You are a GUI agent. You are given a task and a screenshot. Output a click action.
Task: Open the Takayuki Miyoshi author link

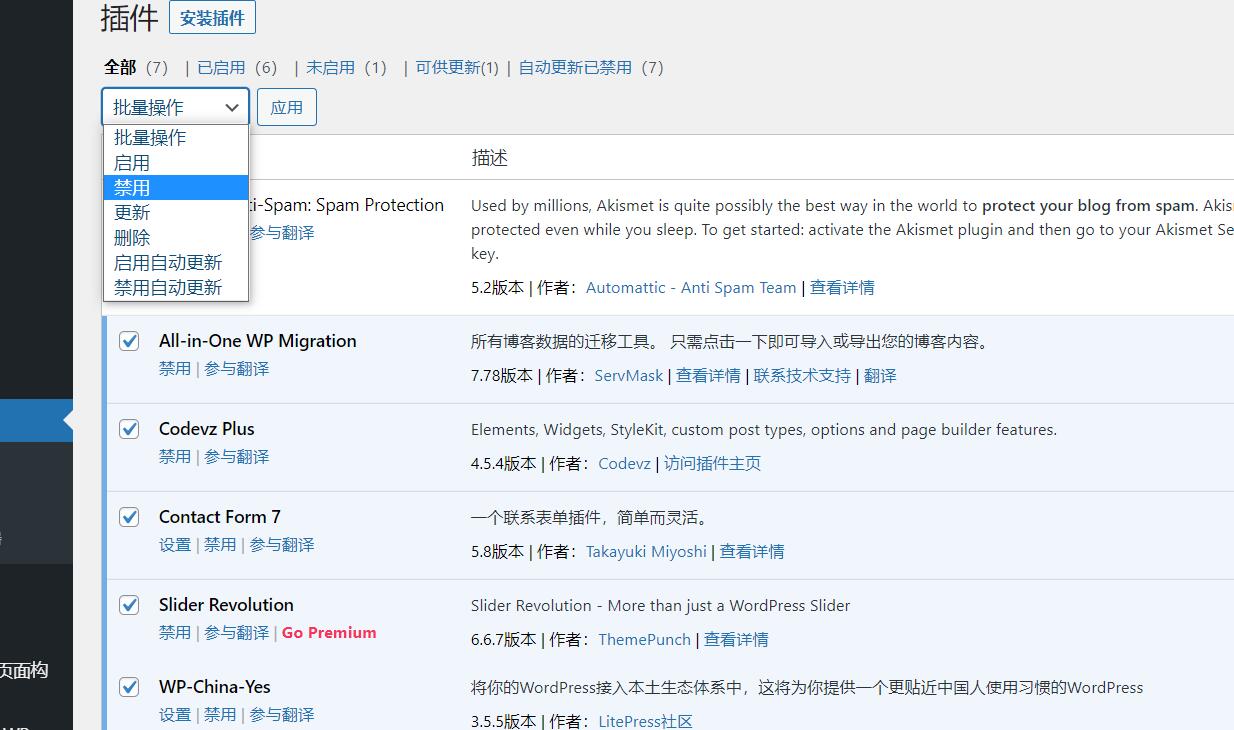click(x=646, y=552)
